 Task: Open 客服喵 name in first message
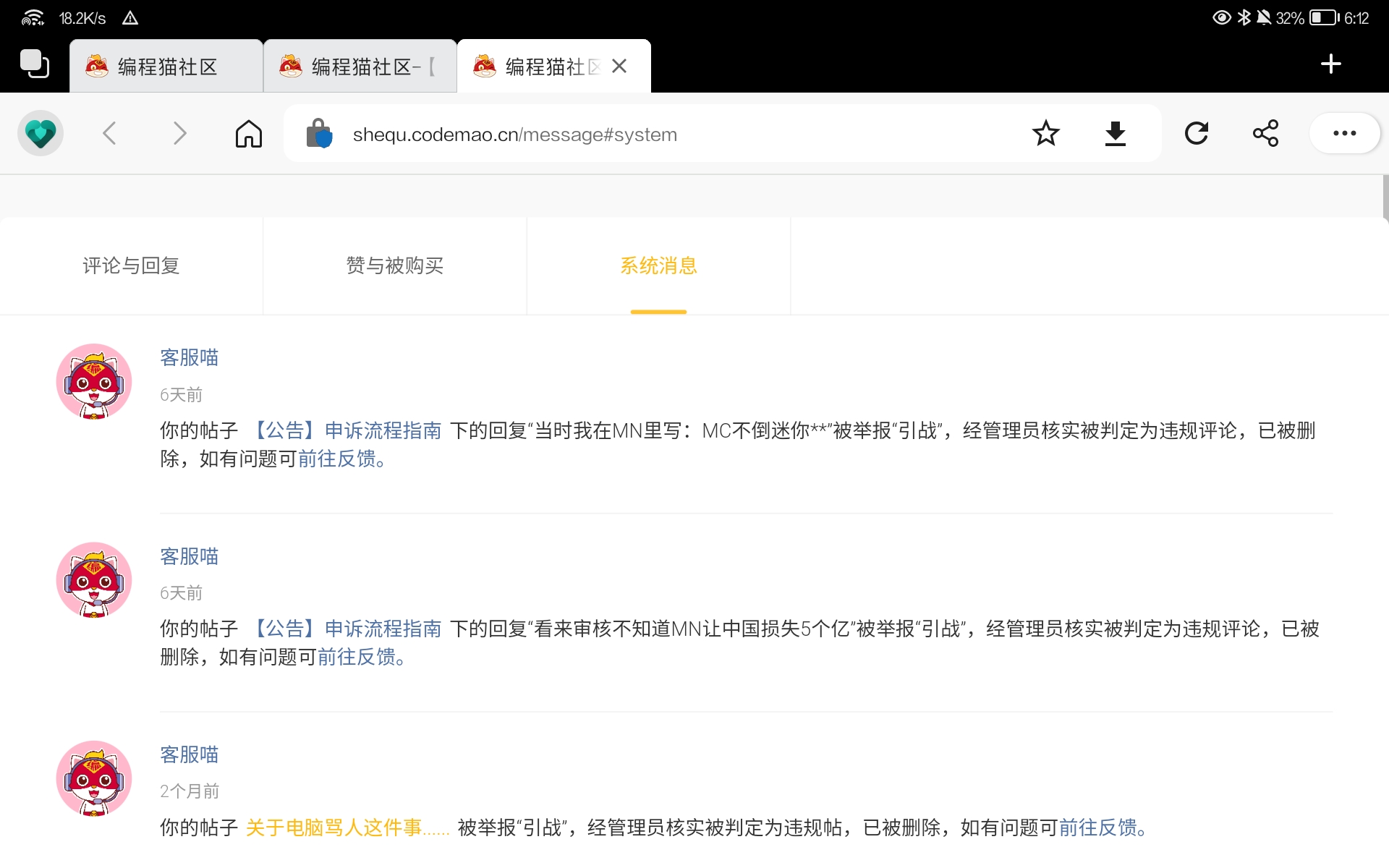(189, 357)
